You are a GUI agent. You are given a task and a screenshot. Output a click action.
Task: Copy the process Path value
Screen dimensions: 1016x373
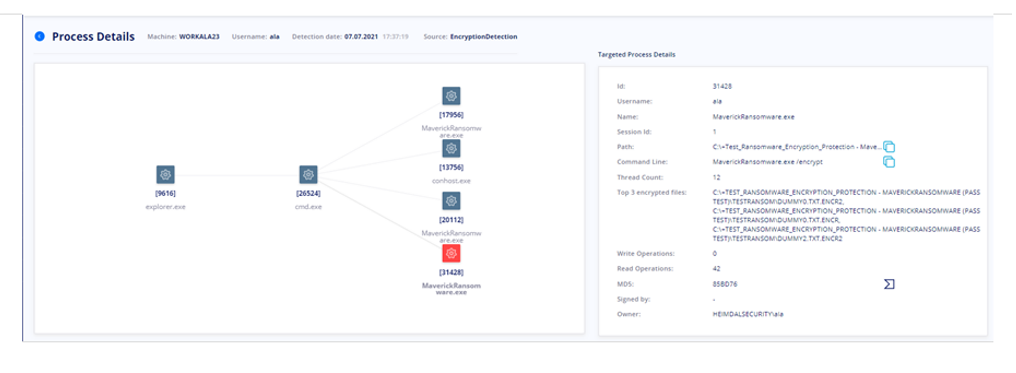(889, 147)
